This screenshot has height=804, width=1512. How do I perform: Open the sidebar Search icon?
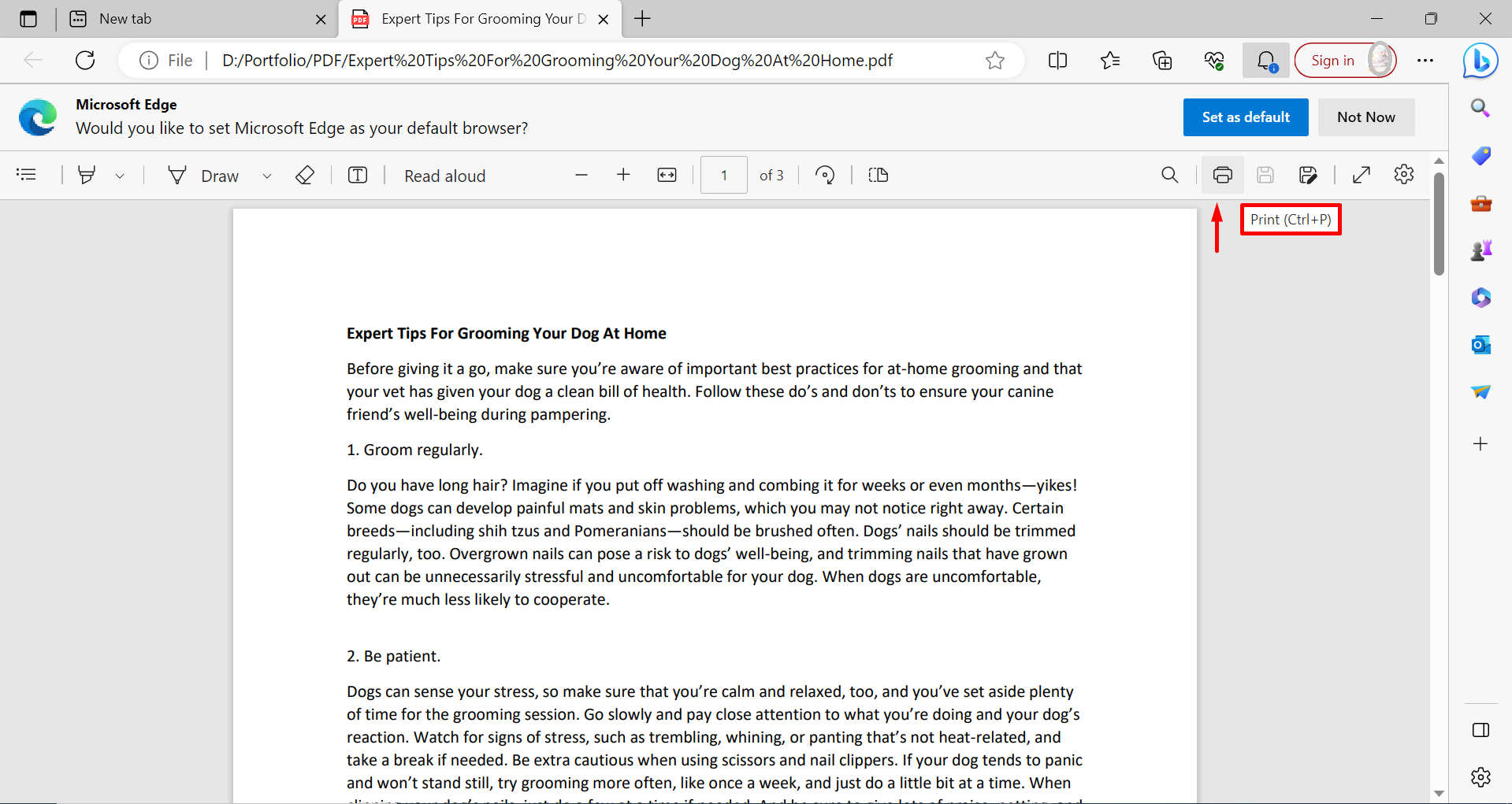click(x=1480, y=108)
